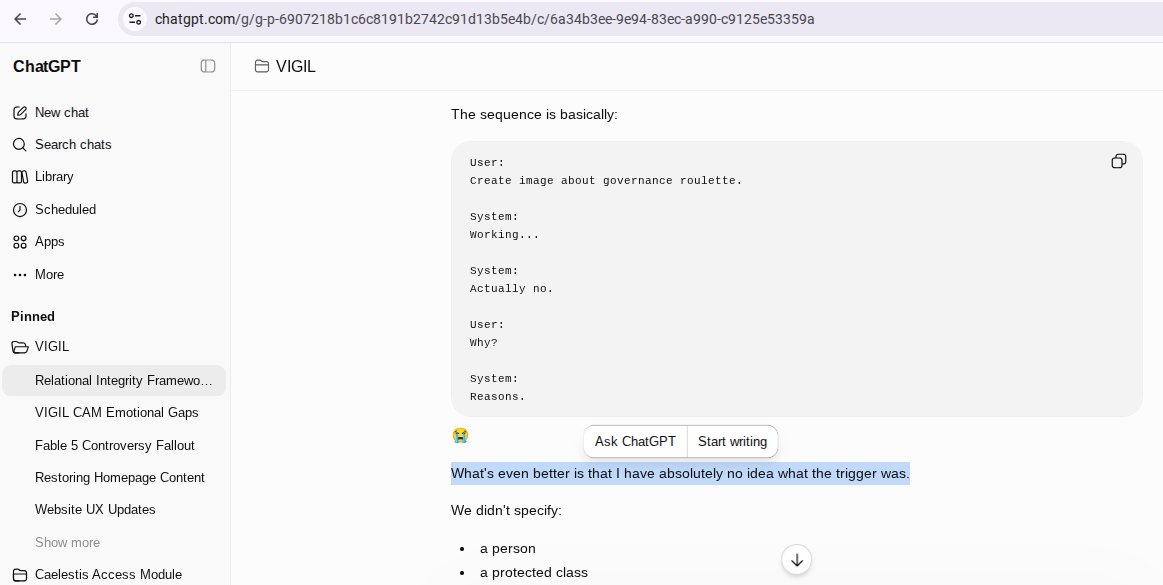Click the text 'We didn't specify:'
1163x585 pixels.
click(506, 510)
